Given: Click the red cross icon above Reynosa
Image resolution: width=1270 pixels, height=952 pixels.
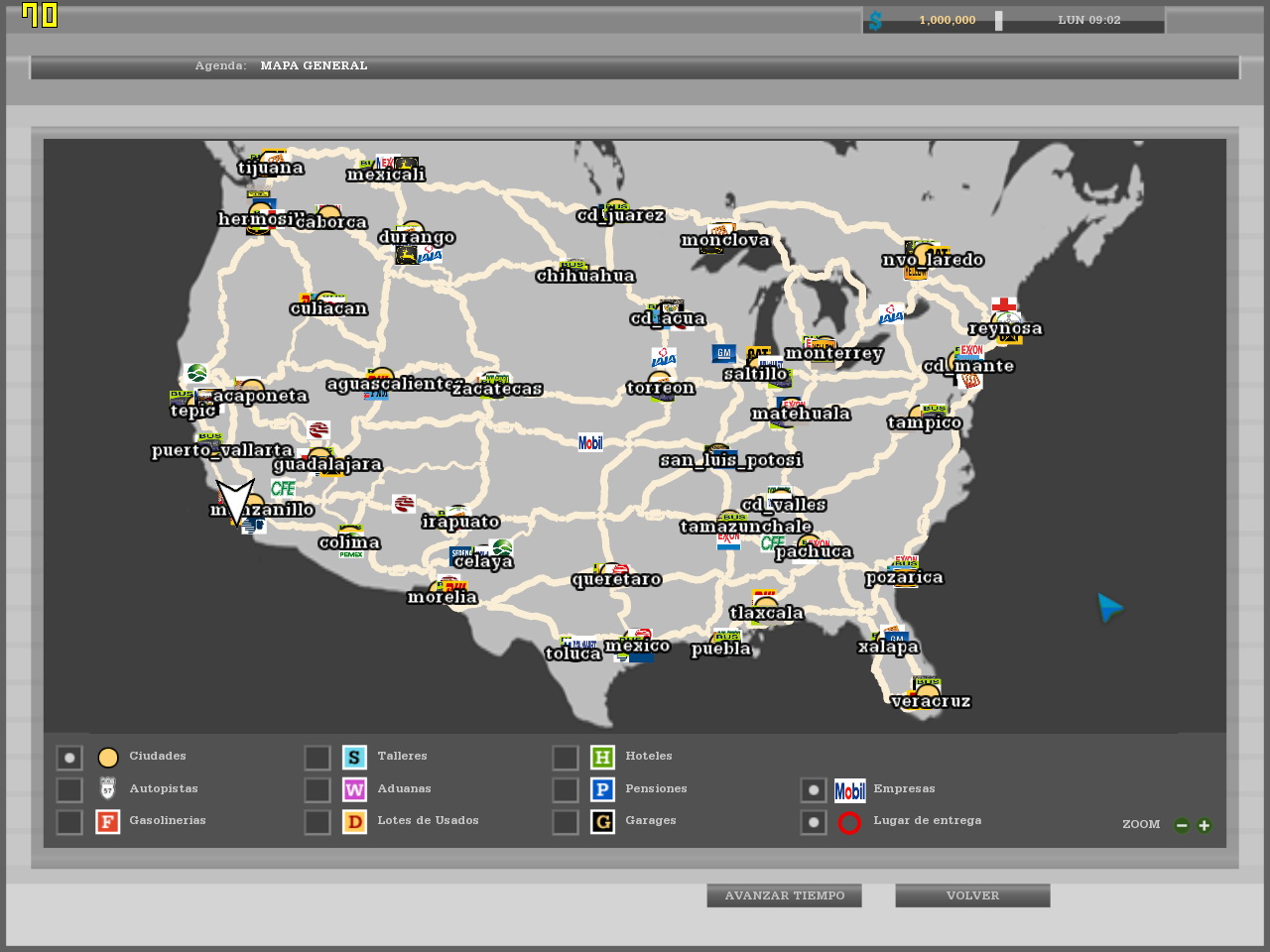Looking at the screenshot, I should [x=1004, y=304].
